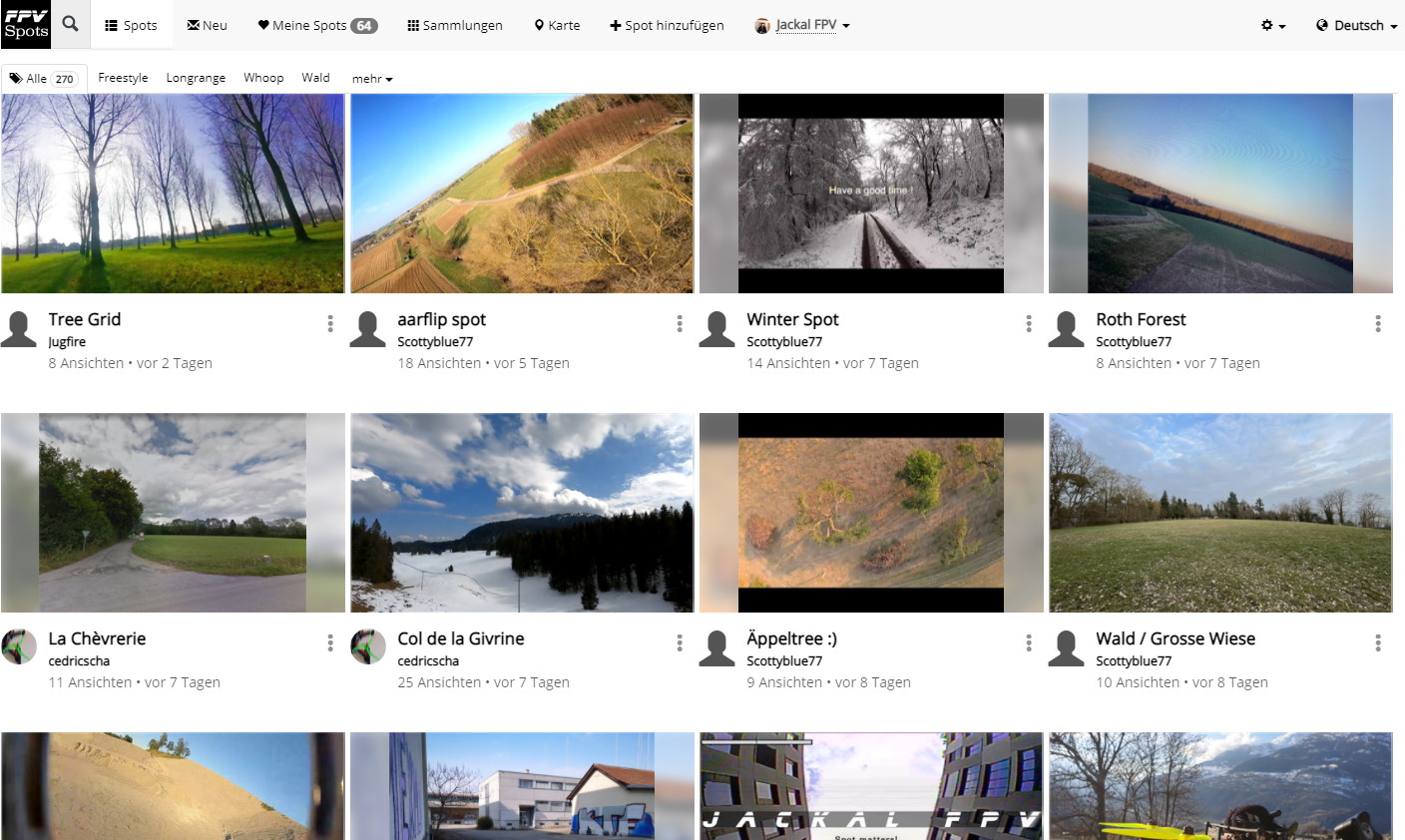Open Col de la Givrine three-dot menu
This screenshot has width=1405, height=840.
(680, 642)
